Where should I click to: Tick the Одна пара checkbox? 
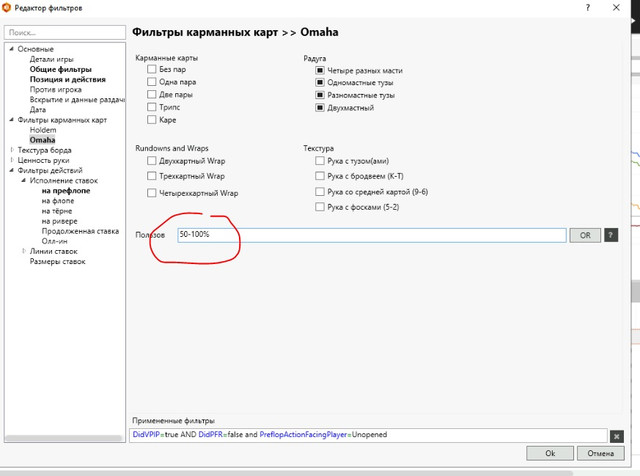click(x=151, y=82)
